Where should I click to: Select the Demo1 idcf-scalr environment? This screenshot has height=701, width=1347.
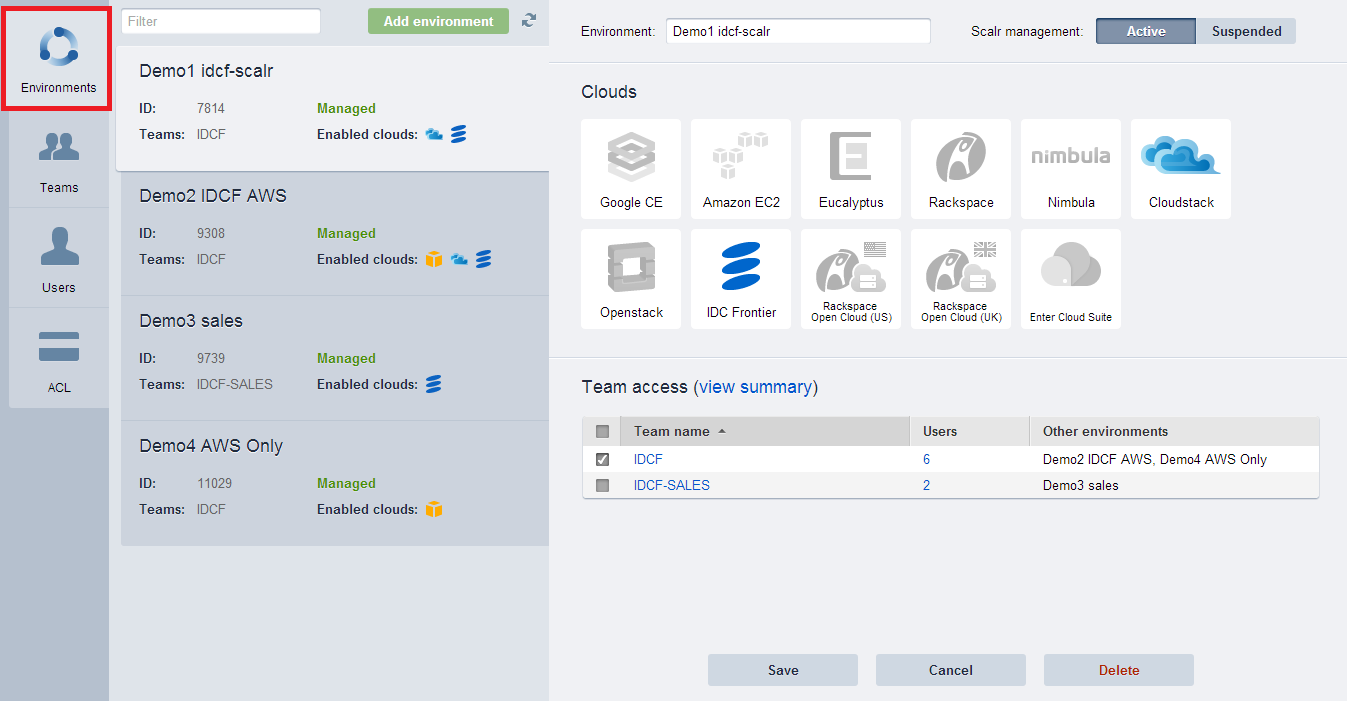pos(332,108)
